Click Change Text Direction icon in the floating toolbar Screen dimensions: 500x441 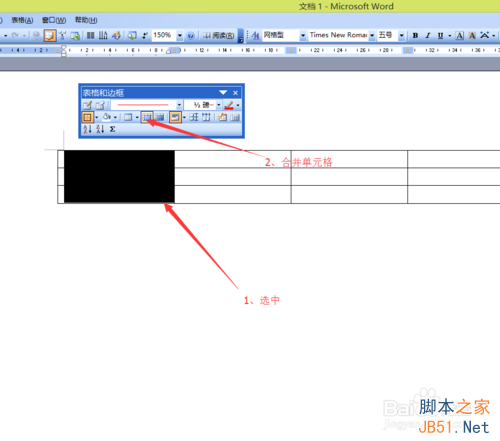[235, 117]
